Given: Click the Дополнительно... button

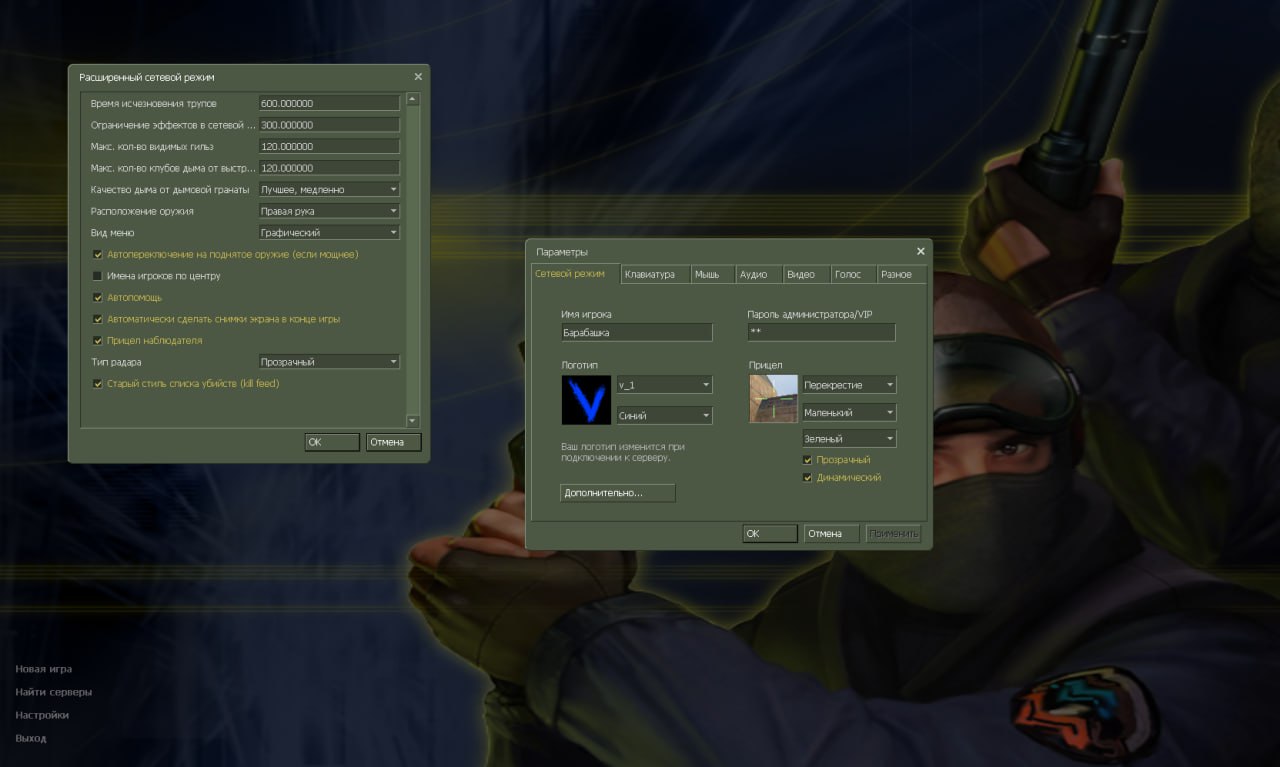Looking at the screenshot, I should [x=617, y=493].
